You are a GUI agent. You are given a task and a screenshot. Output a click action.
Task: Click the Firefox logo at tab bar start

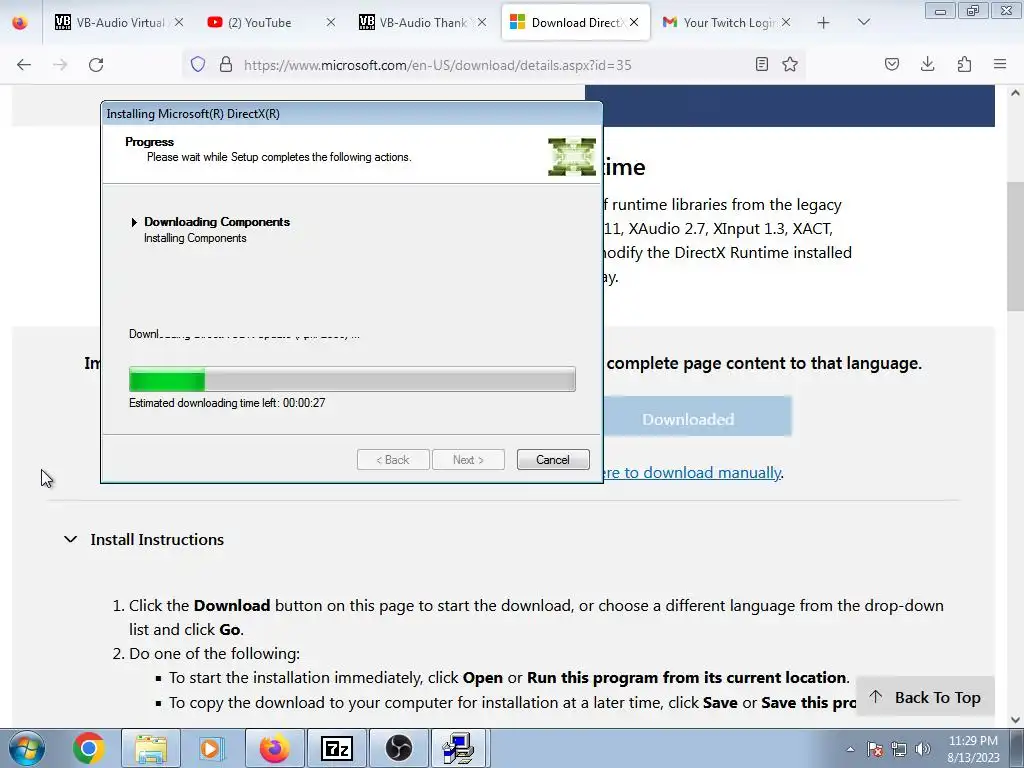click(x=20, y=22)
